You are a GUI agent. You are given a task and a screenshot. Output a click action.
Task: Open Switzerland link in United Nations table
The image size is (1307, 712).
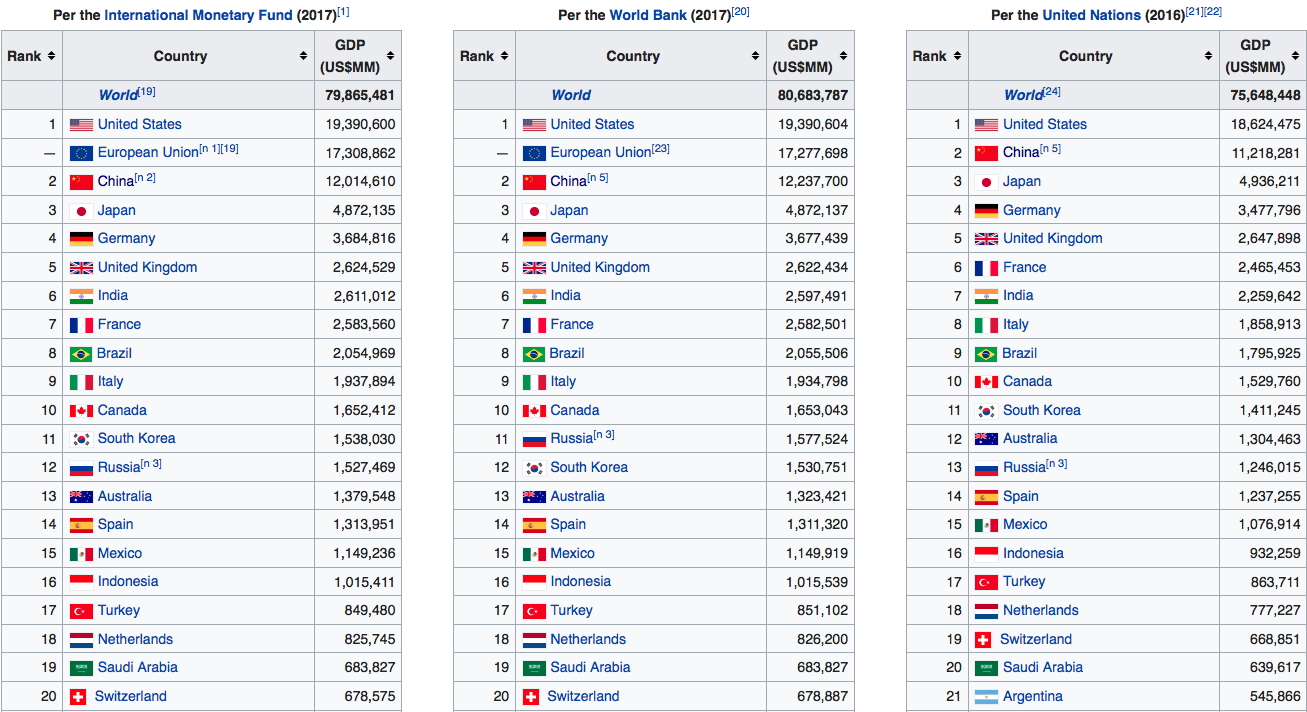(1036, 640)
